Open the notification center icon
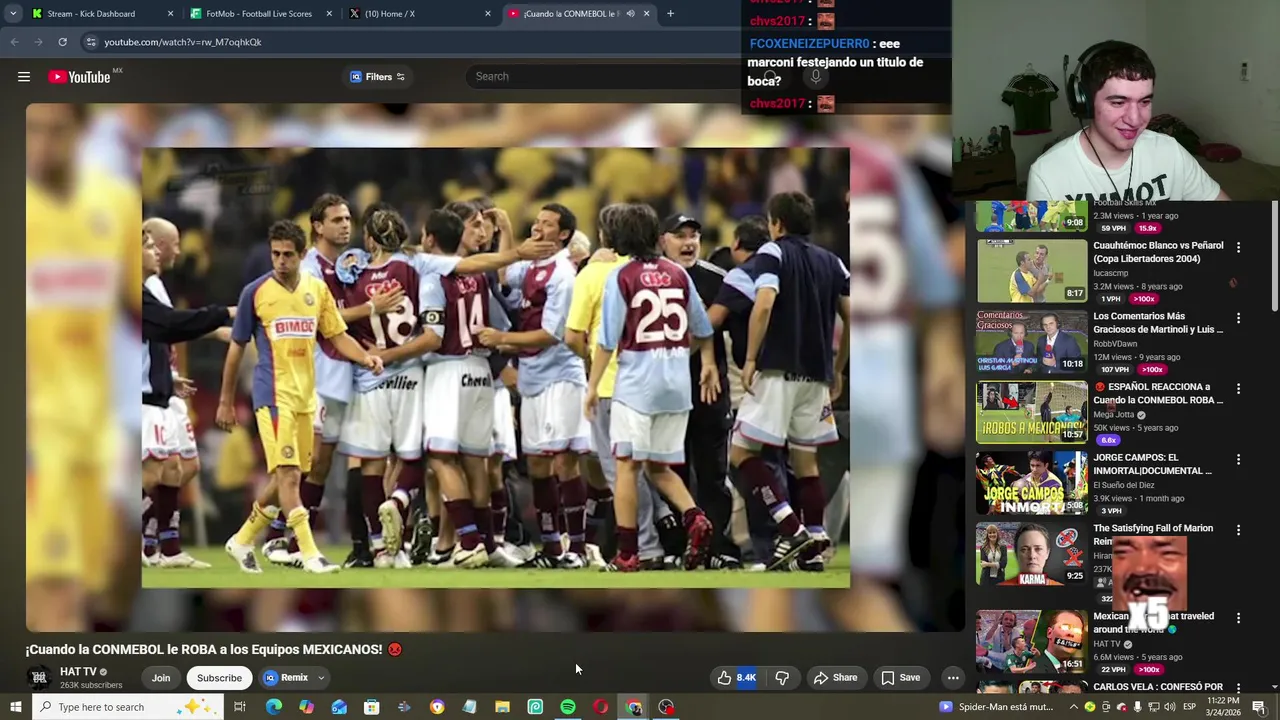Viewport: 1280px width, 720px height. (x=1258, y=707)
